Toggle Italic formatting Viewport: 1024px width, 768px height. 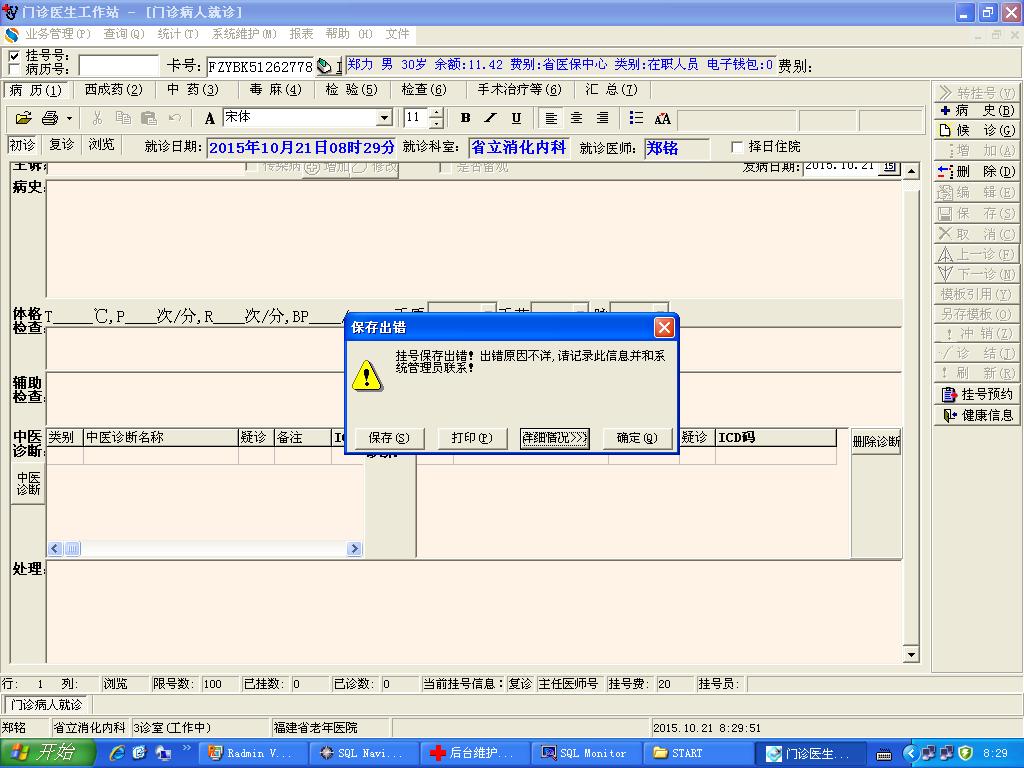(490, 118)
